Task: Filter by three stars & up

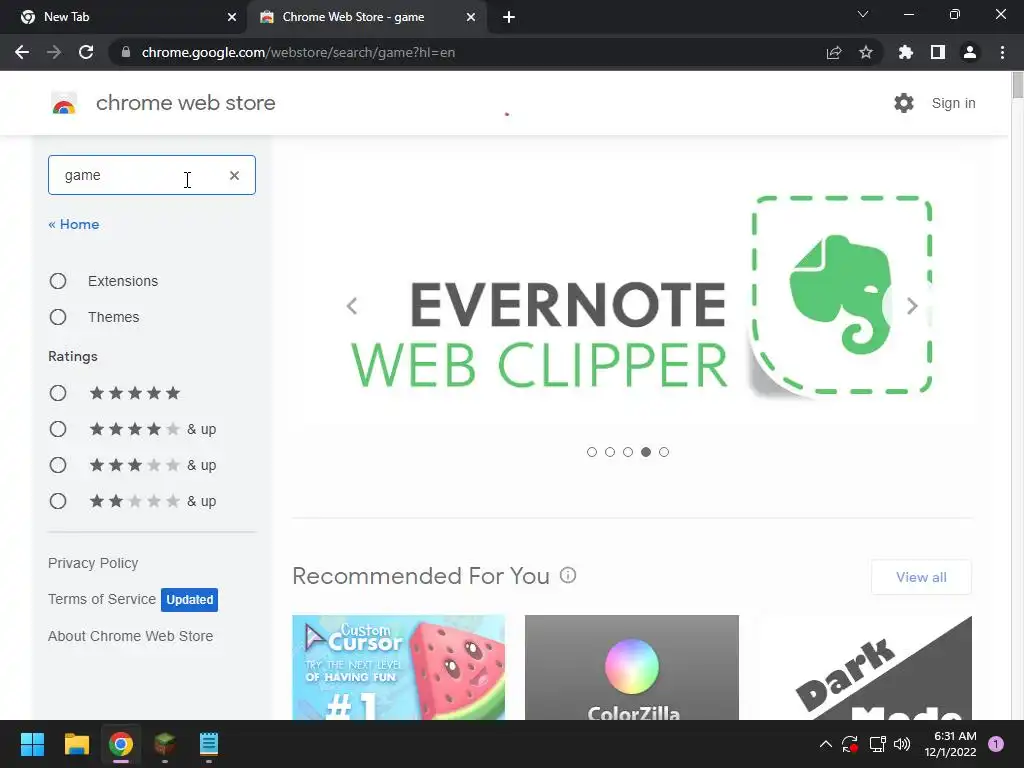Action: pyautogui.click(x=58, y=464)
